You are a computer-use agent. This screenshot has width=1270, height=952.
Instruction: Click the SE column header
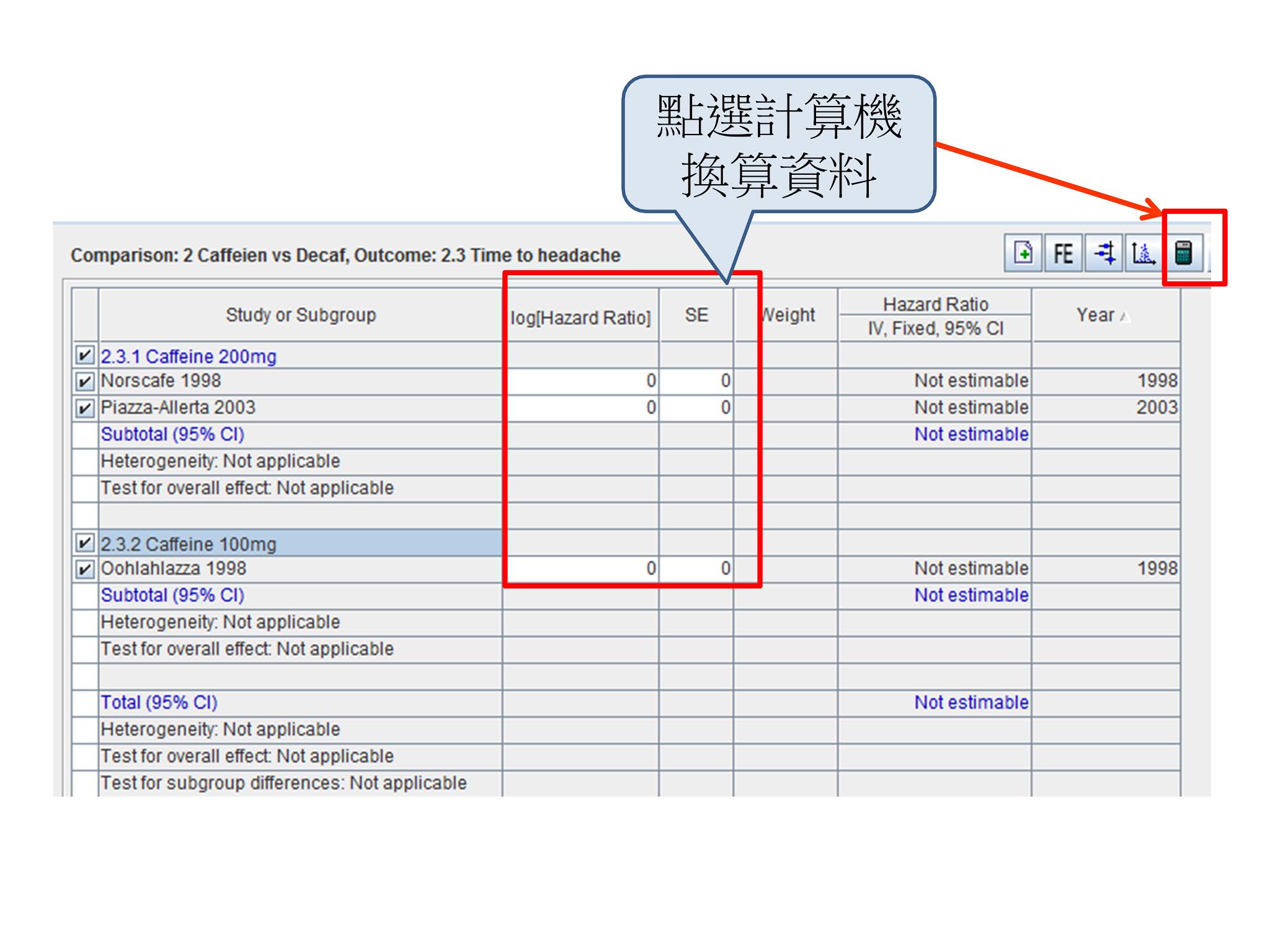696,315
